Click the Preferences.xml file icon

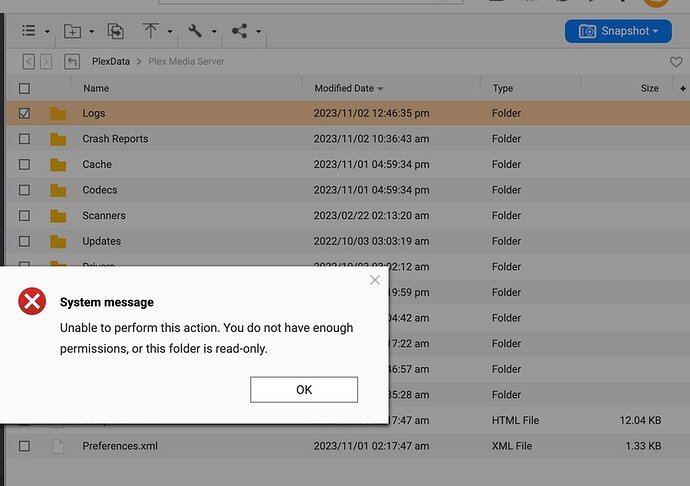click(58, 446)
